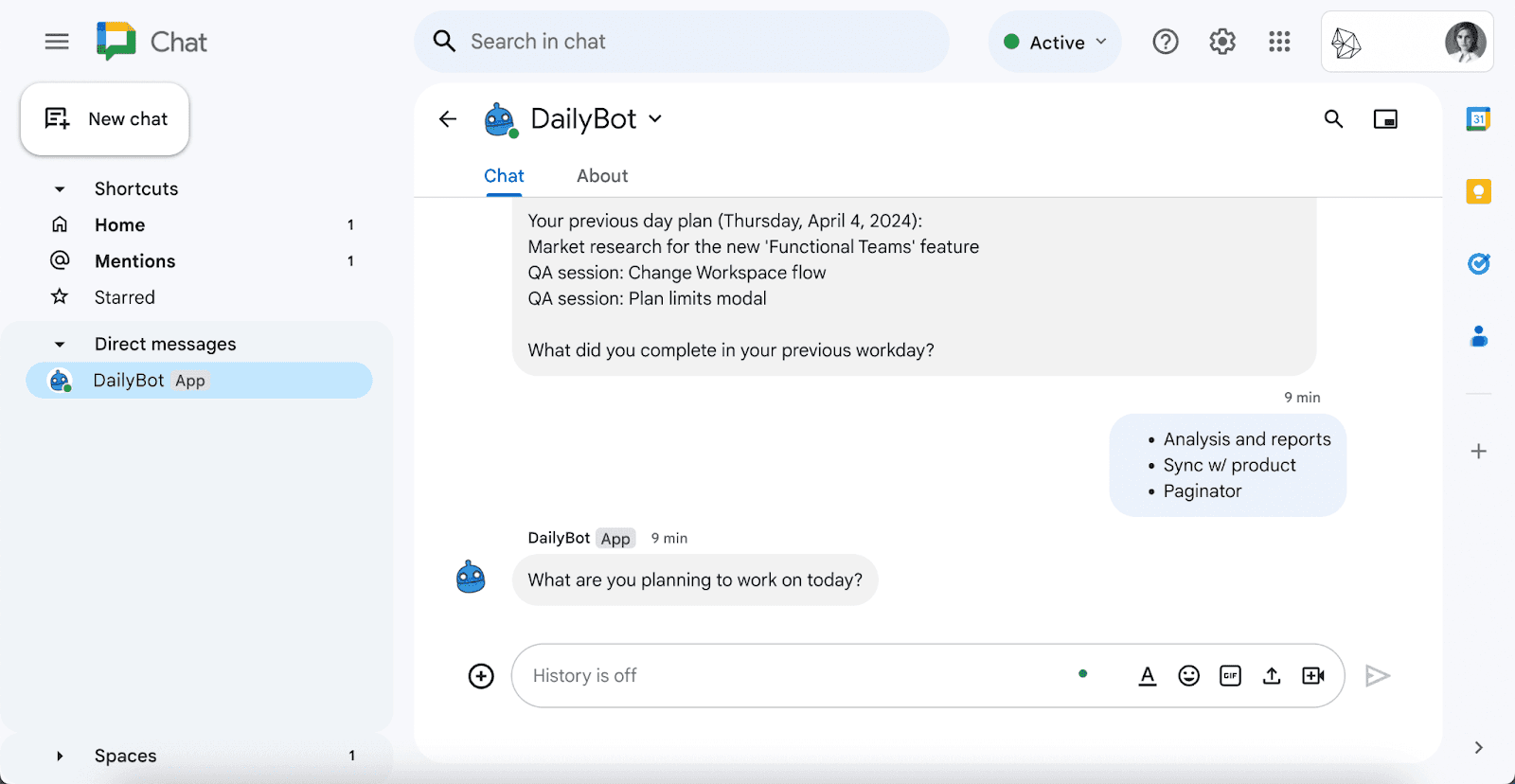Image resolution: width=1515 pixels, height=784 pixels.
Task: Click the App badge beside DailyBot sender
Action: point(615,538)
